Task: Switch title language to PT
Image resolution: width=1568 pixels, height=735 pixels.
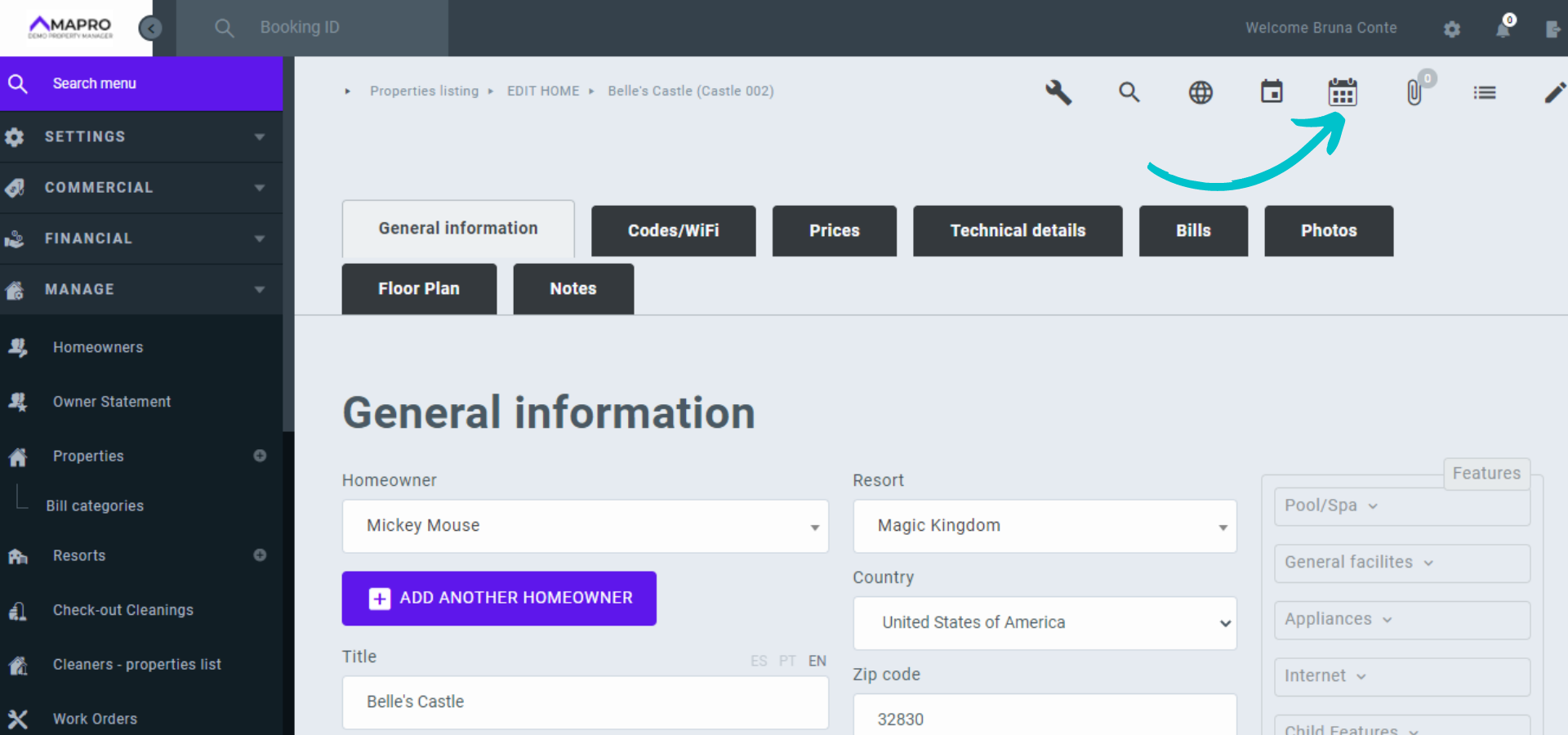Action: [787, 661]
